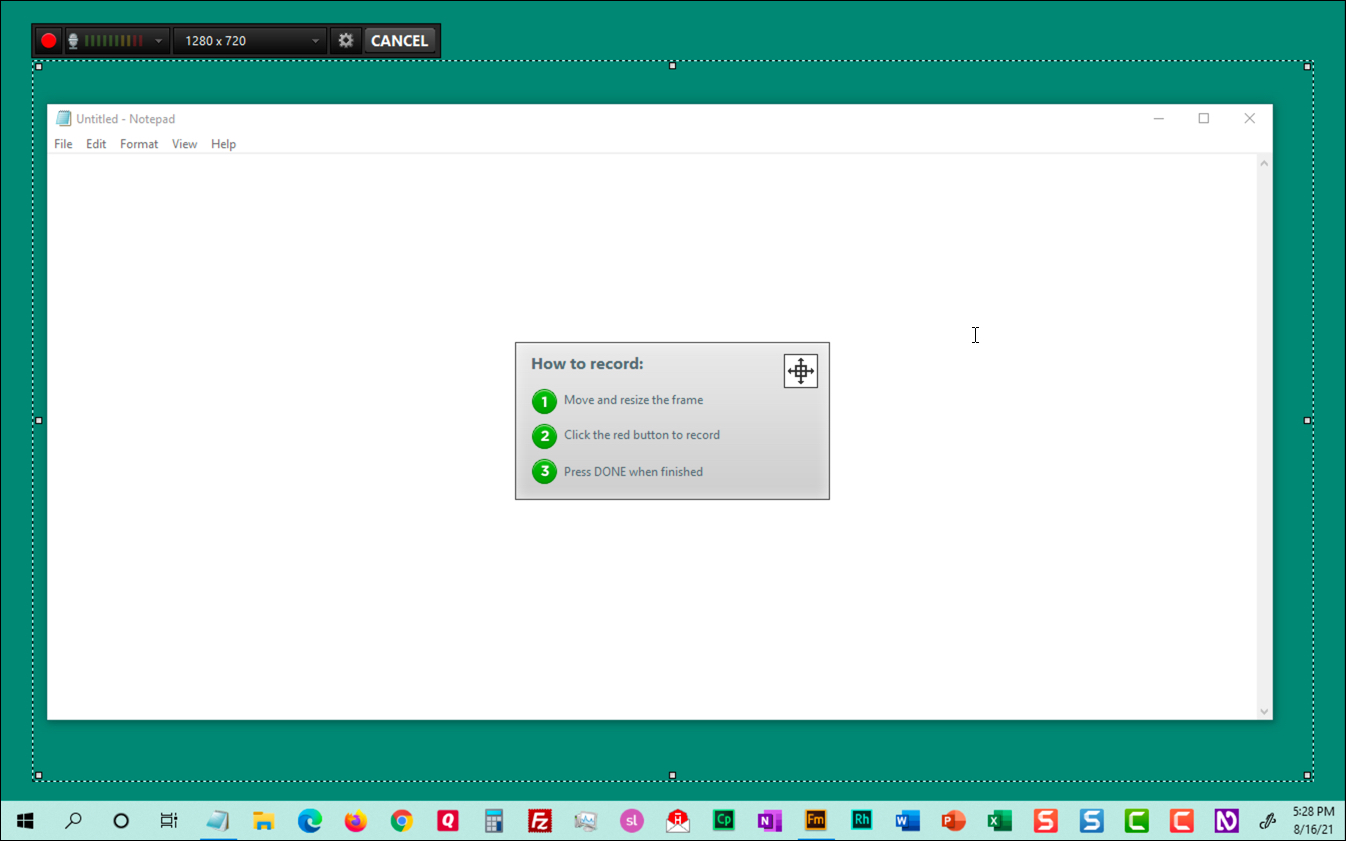Open the recorder settings gear
The image size is (1346, 841).
[x=345, y=41]
